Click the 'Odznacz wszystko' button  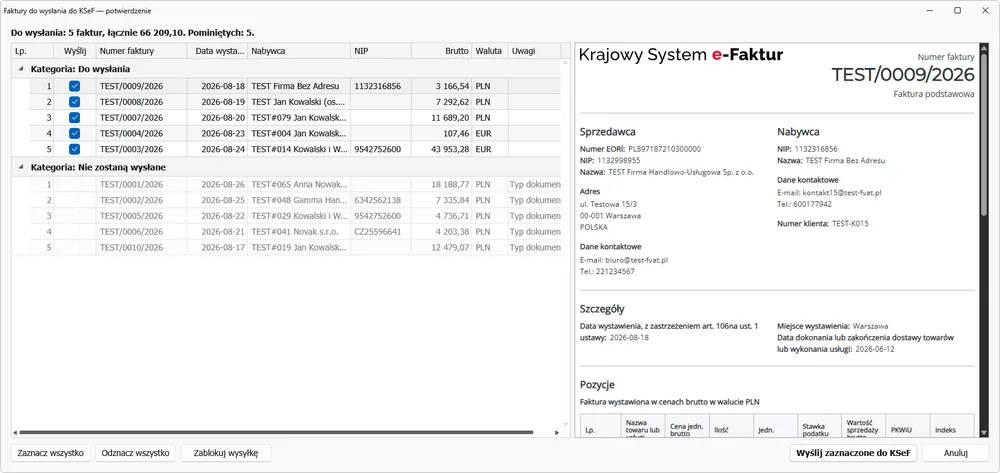click(x=135, y=453)
